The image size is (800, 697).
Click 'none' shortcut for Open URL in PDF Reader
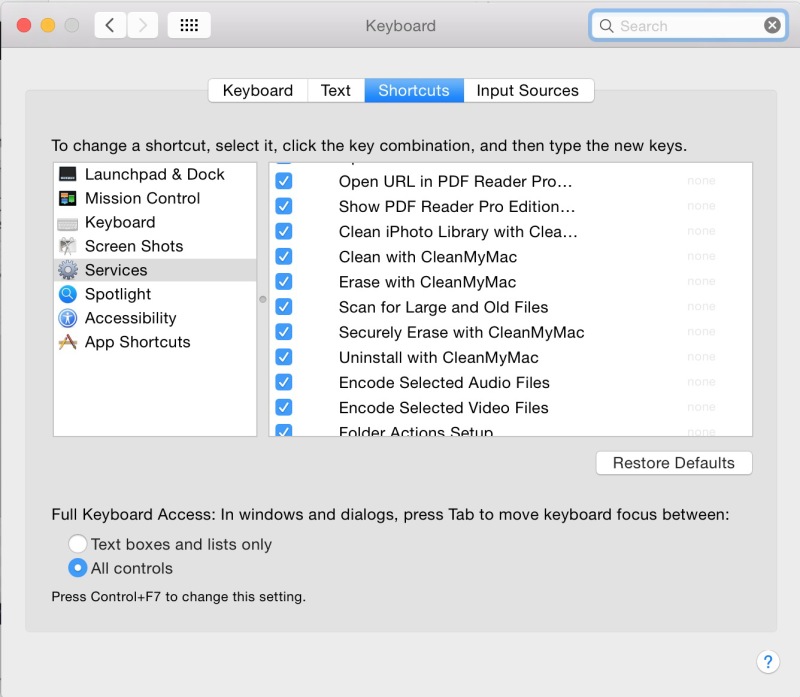[x=701, y=181]
